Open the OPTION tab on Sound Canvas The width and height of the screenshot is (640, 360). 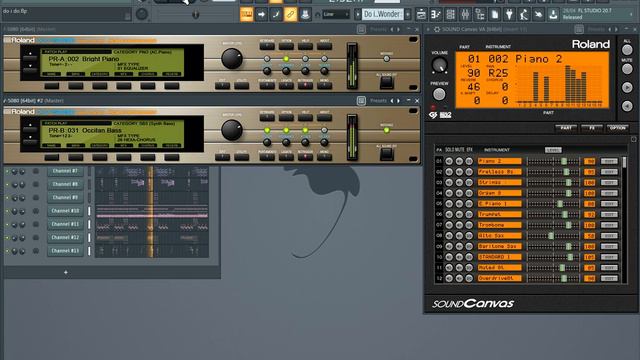point(618,128)
